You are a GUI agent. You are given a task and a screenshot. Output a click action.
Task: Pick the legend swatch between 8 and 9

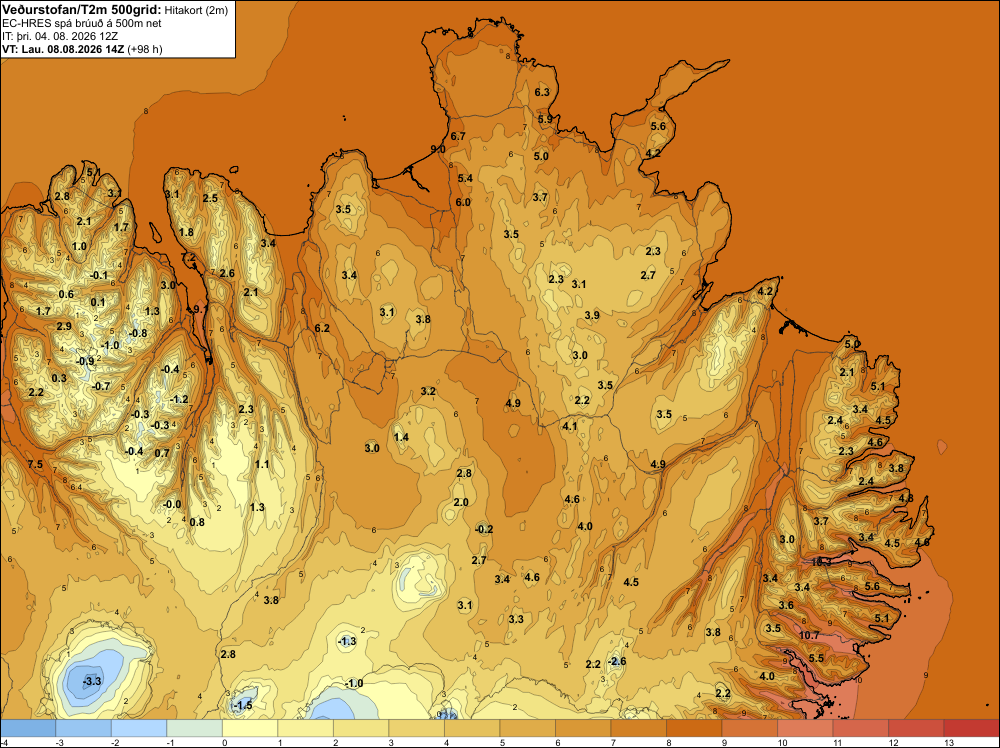pos(693,728)
